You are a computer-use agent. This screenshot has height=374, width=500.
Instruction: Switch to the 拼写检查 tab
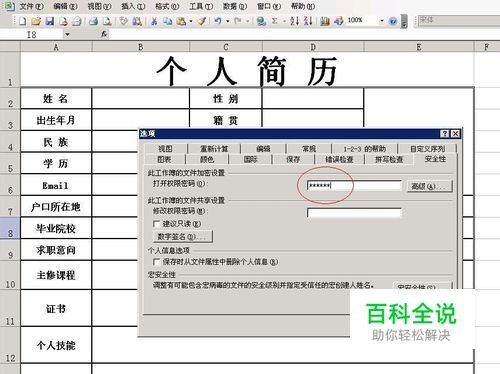tap(389, 159)
